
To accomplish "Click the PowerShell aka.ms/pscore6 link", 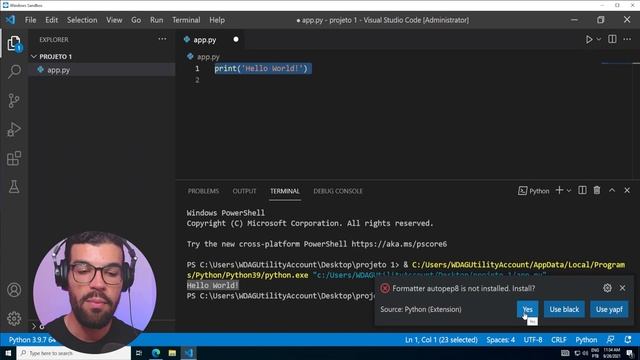I will point(399,244).
